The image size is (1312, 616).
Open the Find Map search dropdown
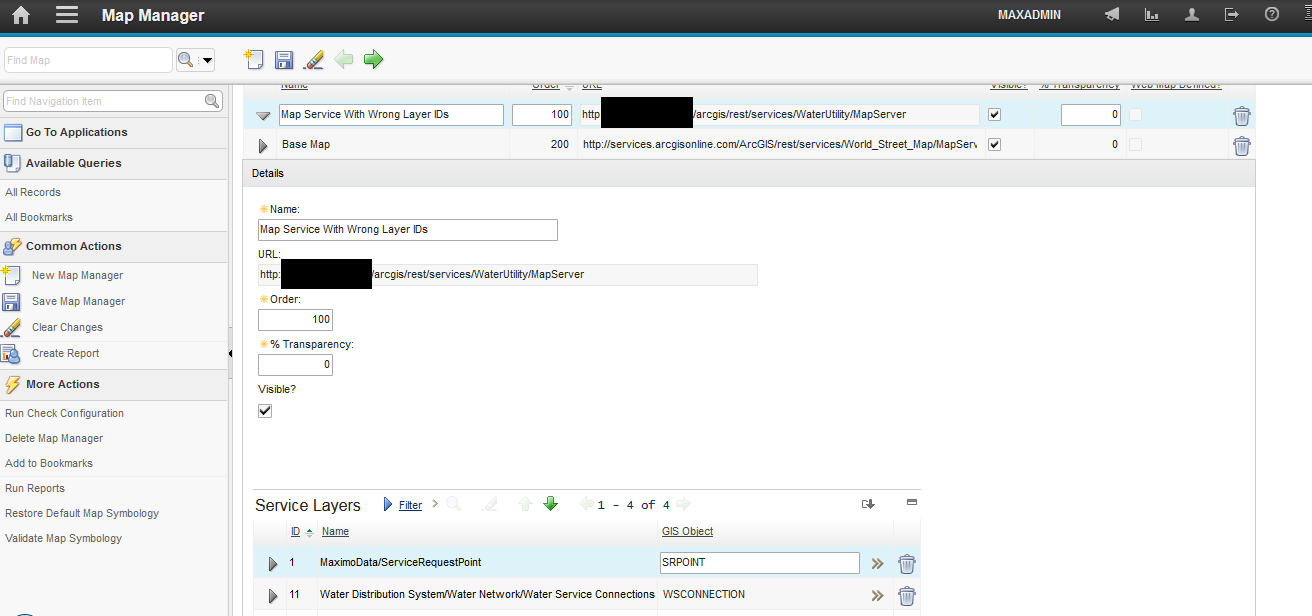pyautogui.click(x=196, y=61)
